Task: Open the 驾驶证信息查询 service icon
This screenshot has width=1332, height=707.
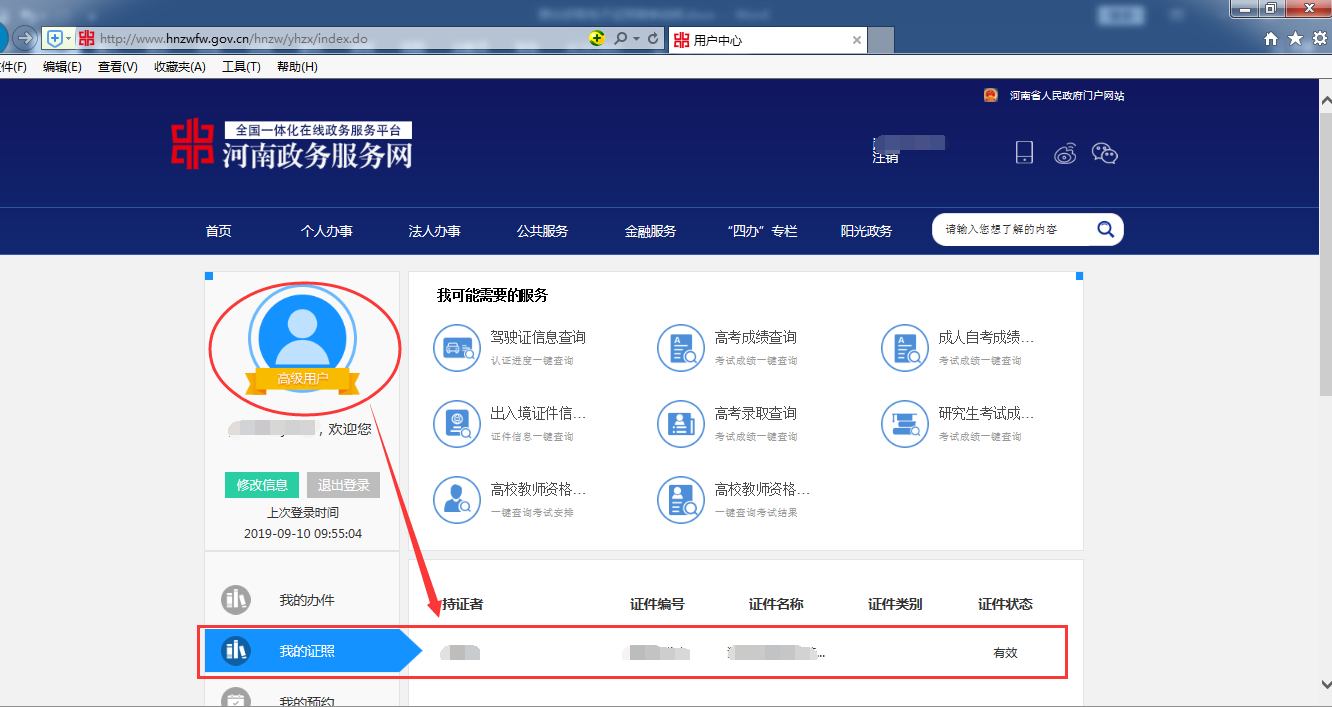Action: pos(457,348)
